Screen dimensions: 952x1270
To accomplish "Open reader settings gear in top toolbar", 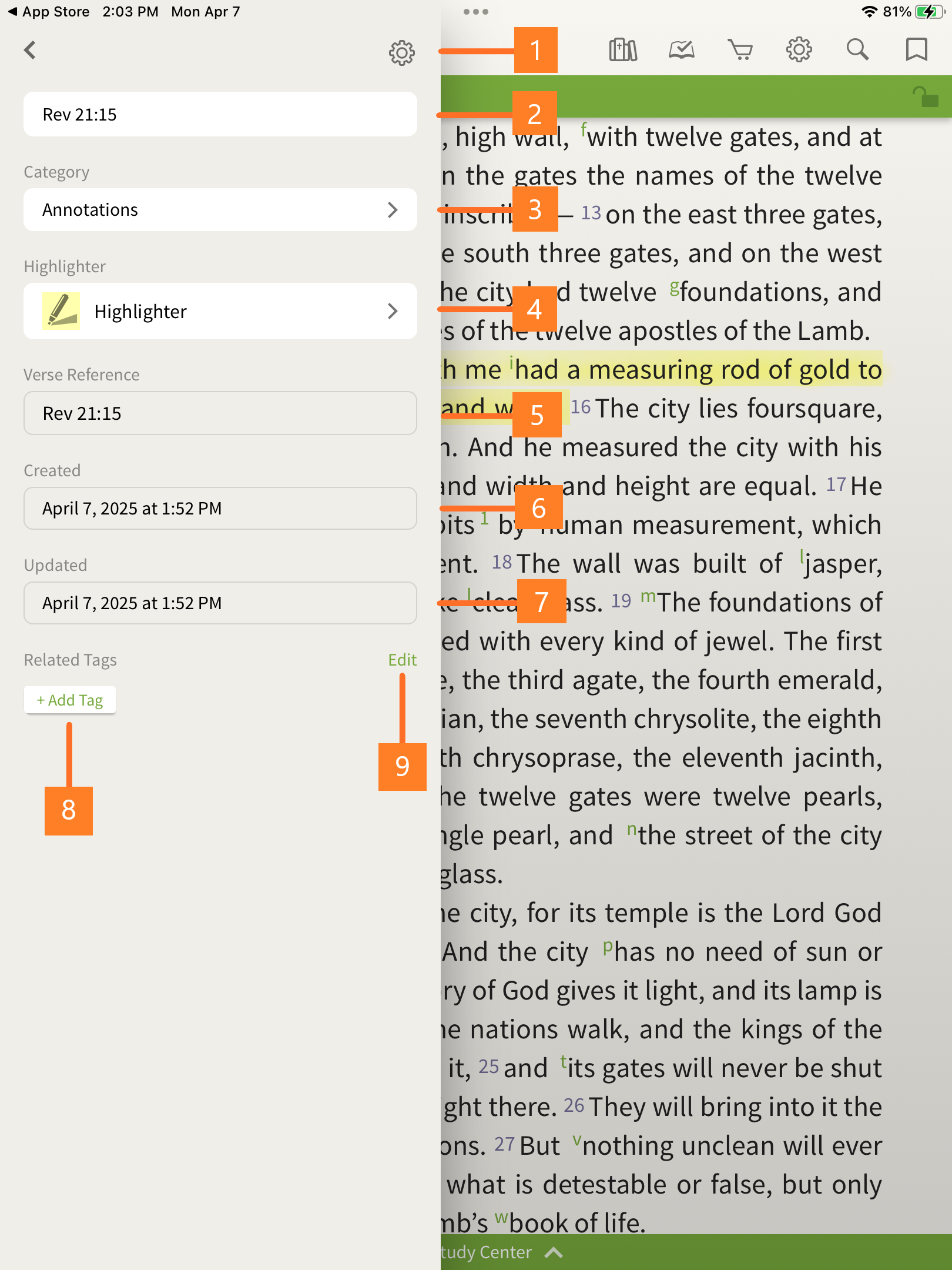I will point(799,50).
